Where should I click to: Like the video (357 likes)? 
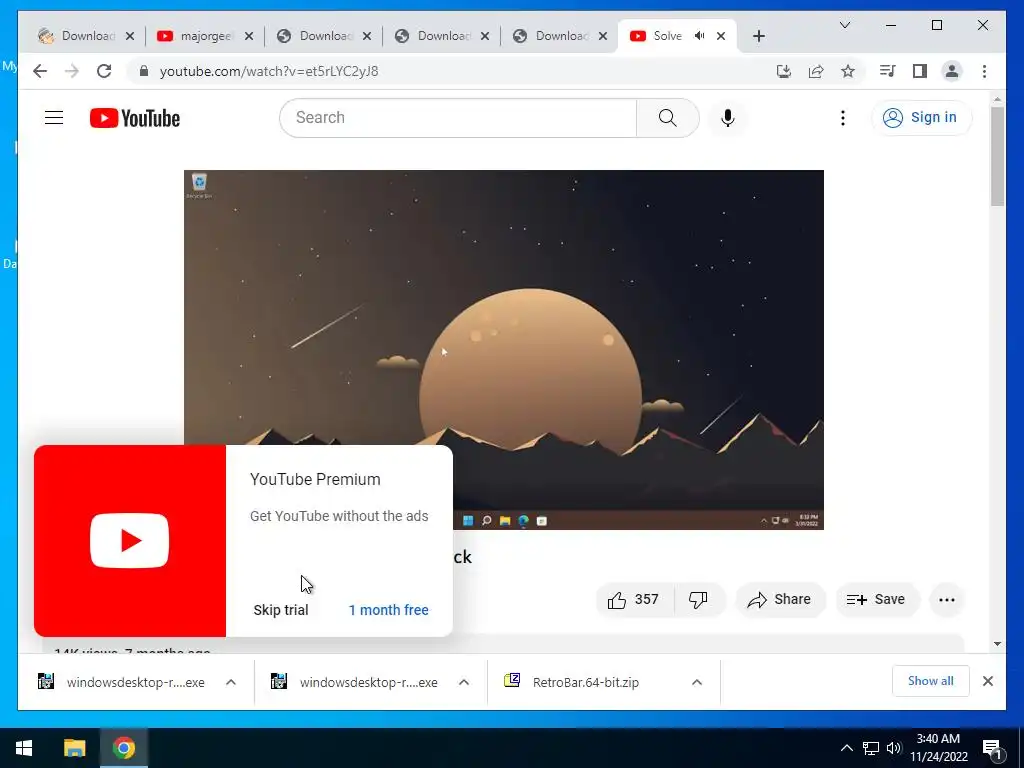[634, 600]
